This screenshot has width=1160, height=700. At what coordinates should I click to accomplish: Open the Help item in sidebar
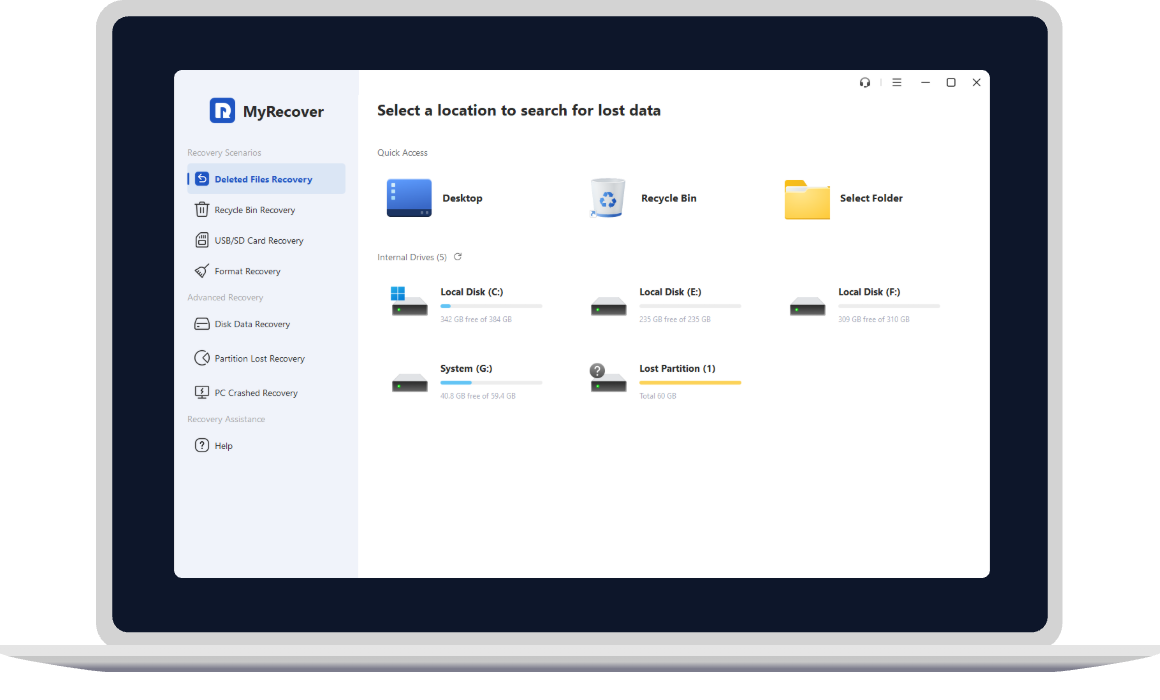pos(223,446)
